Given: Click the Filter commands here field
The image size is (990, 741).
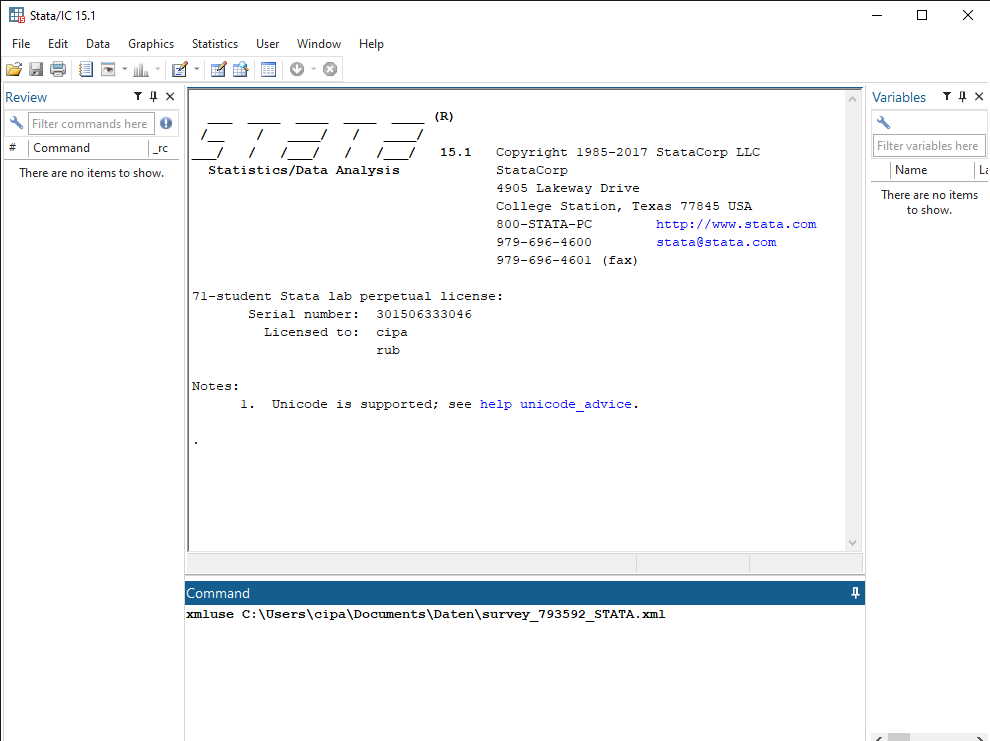Looking at the screenshot, I should click(90, 124).
